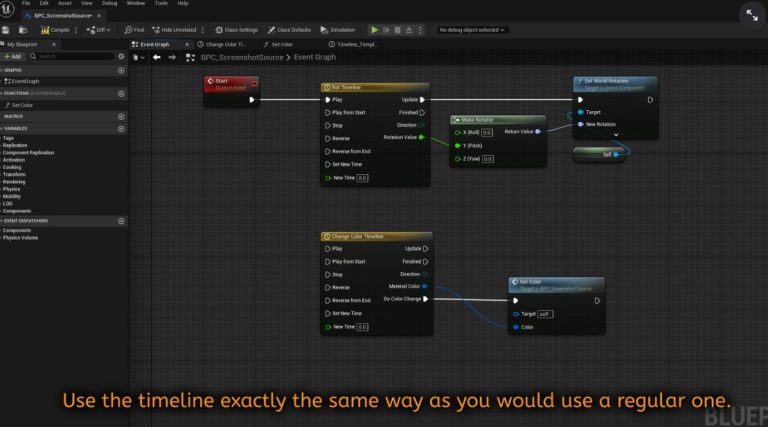Open the Edit menu
The width and height of the screenshot is (768, 427).
[x=44, y=3]
